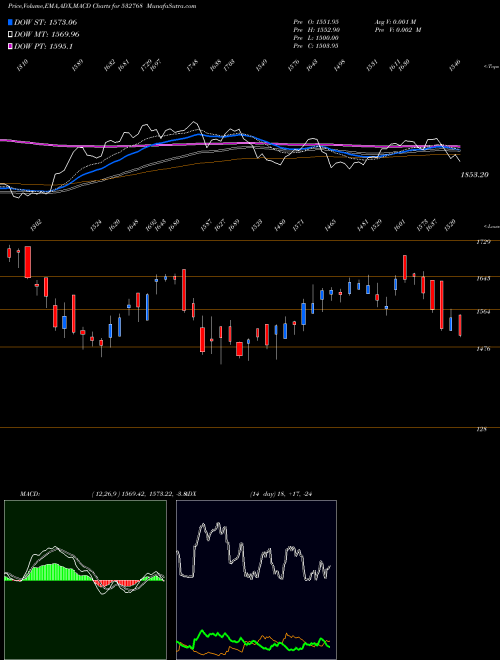This screenshot has height=660, width=500.
Task: Click the 'Pre L: 1500.00' value
Action: click(316, 38)
